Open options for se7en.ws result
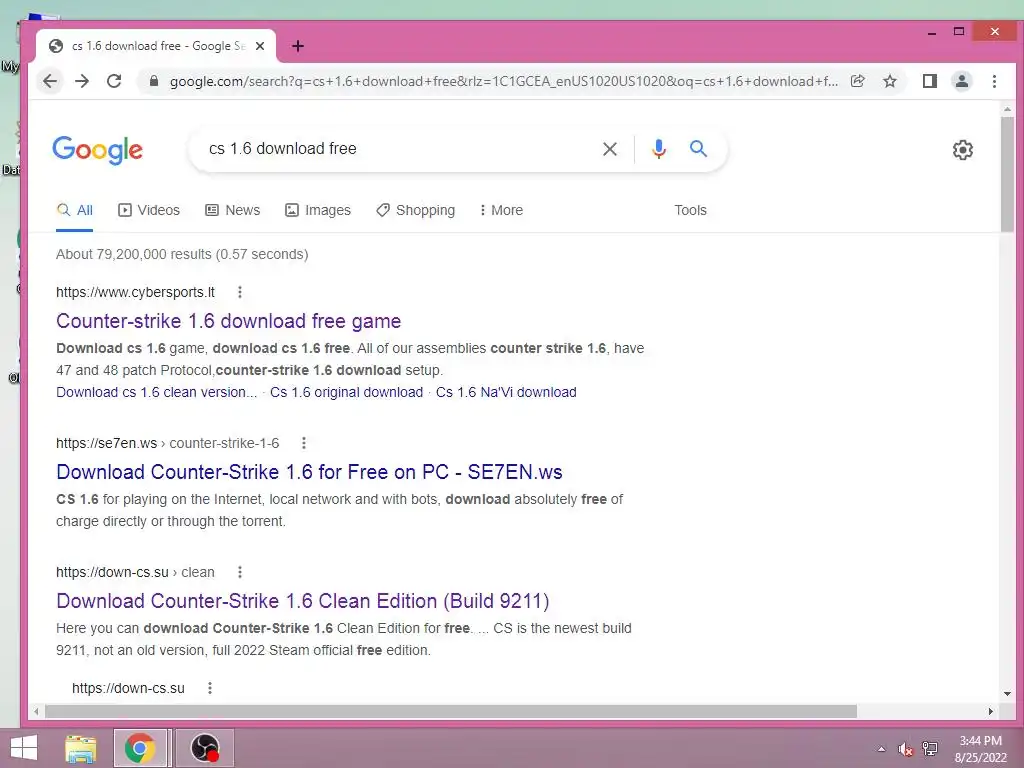 click(x=304, y=443)
